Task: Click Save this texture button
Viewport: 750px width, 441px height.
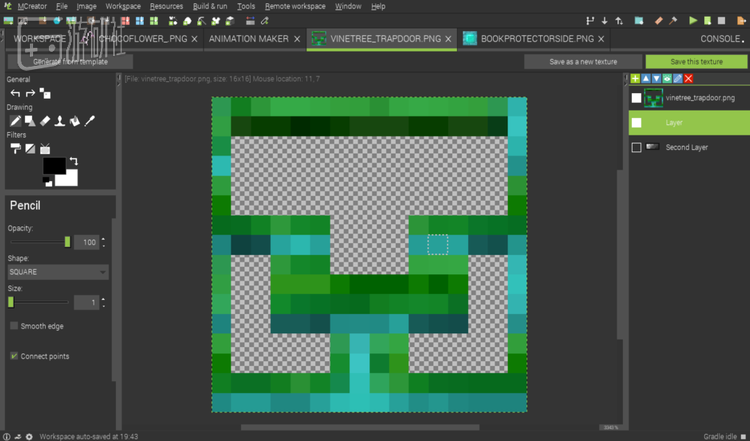Action: point(696,61)
